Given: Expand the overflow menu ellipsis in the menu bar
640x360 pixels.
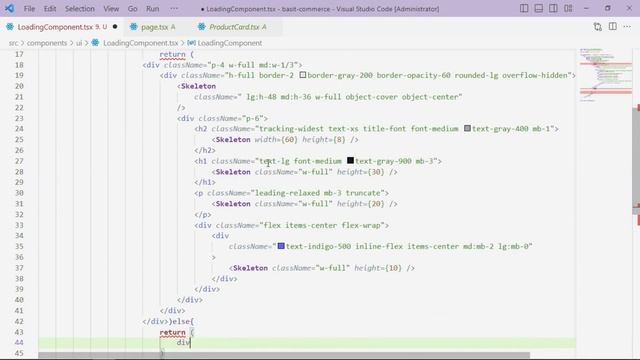Looking at the screenshot, I should click(174, 9).
